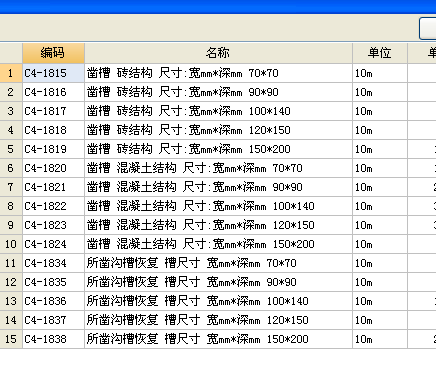Click 10m unit cell in row C4-1838

tap(380, 339)
